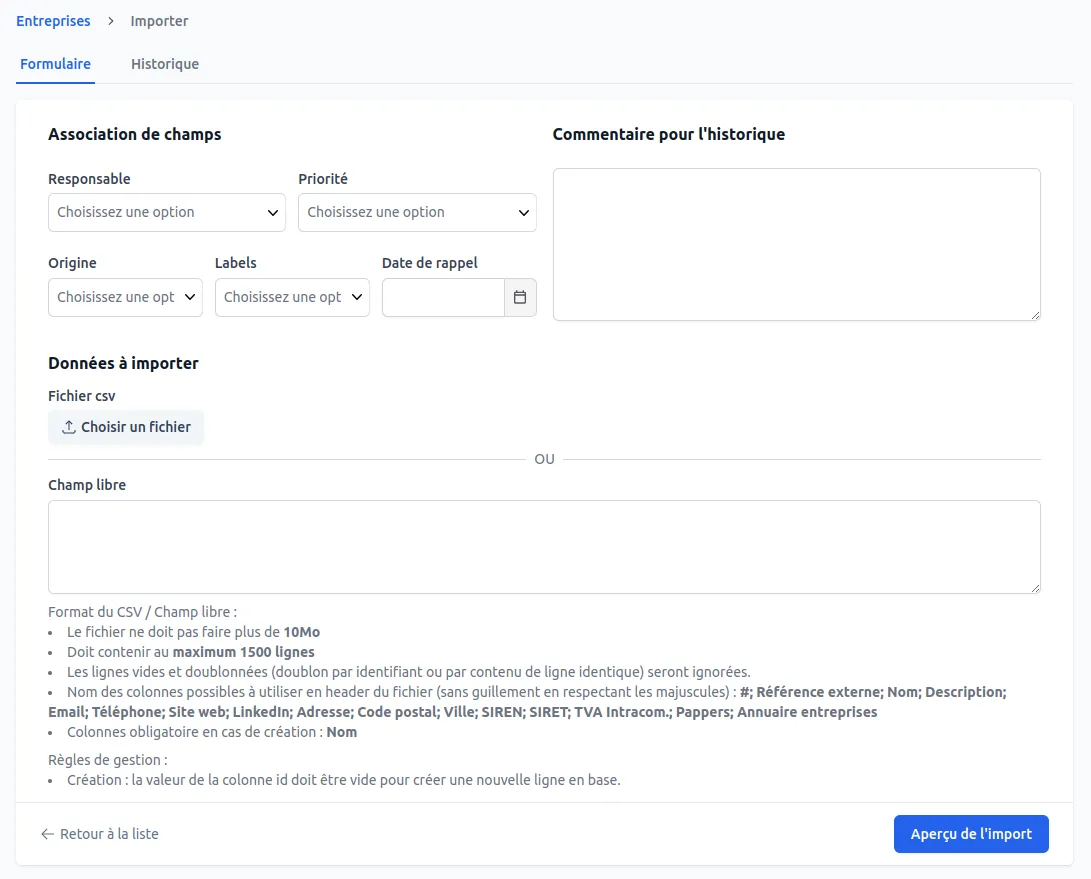Expand the Origine dropdown
1091x879 pixels.
pos(124,297)
